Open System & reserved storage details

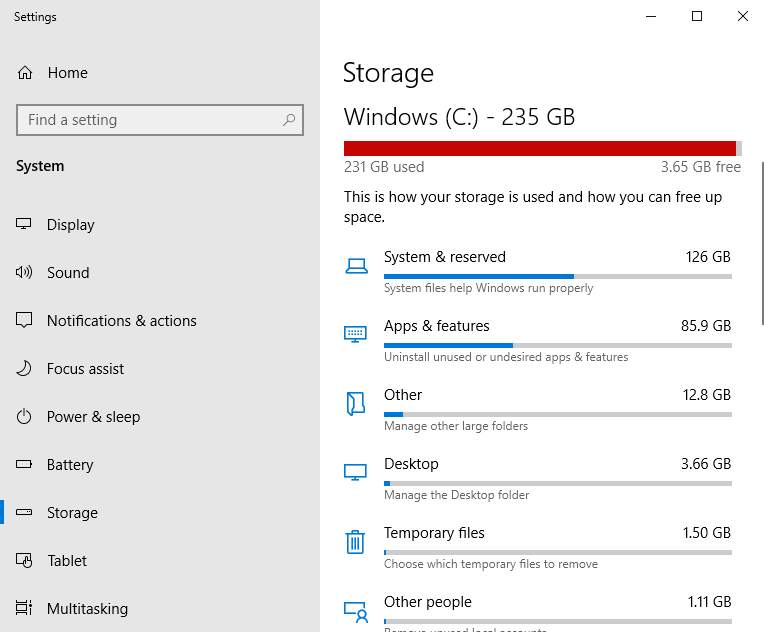tap(538, 271)
